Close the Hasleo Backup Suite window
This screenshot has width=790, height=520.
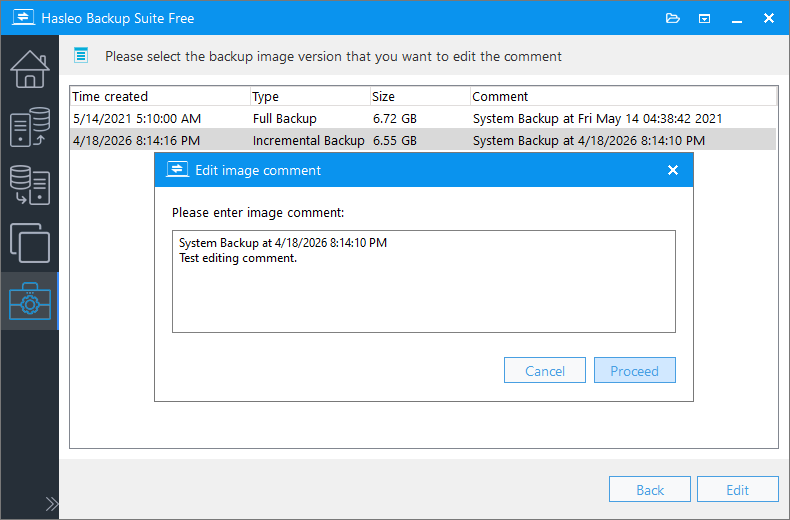click(769, 18)
